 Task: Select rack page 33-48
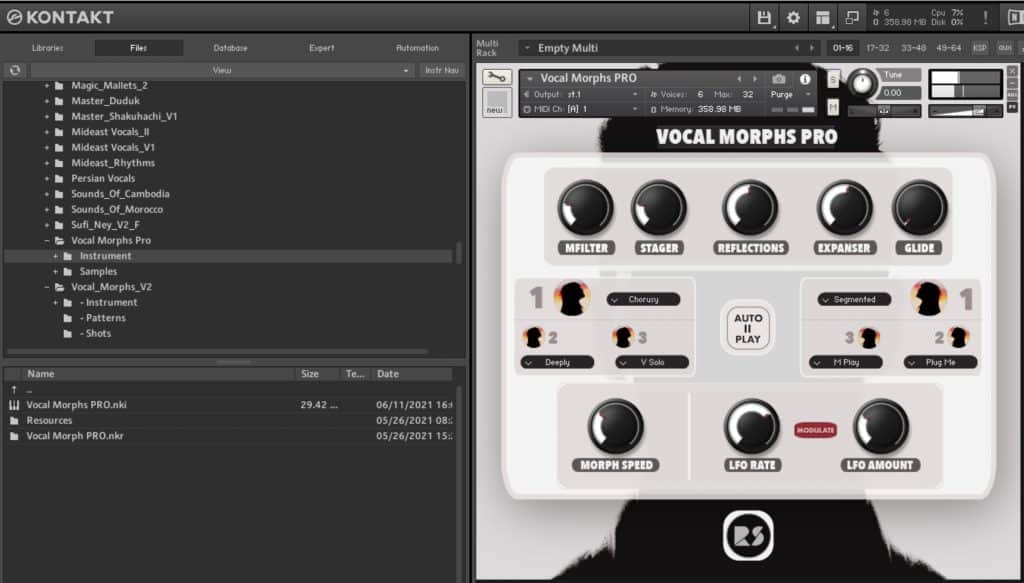[x=913, y=48]
